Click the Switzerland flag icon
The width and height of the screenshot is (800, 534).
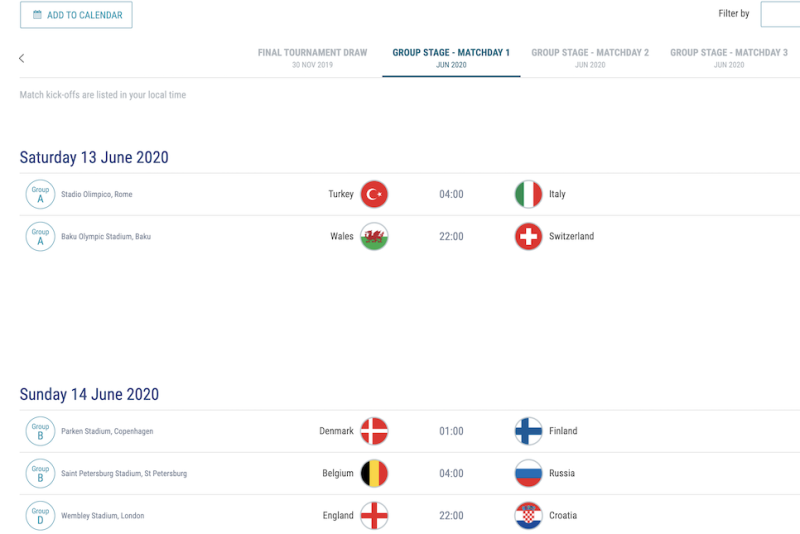(528, 237)
